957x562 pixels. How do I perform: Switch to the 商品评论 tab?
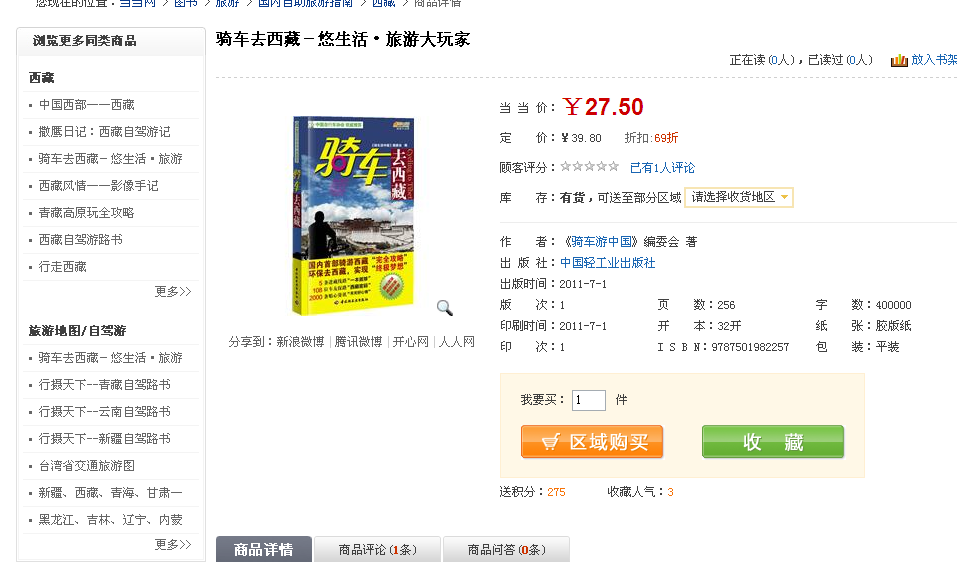pos(378,549)
